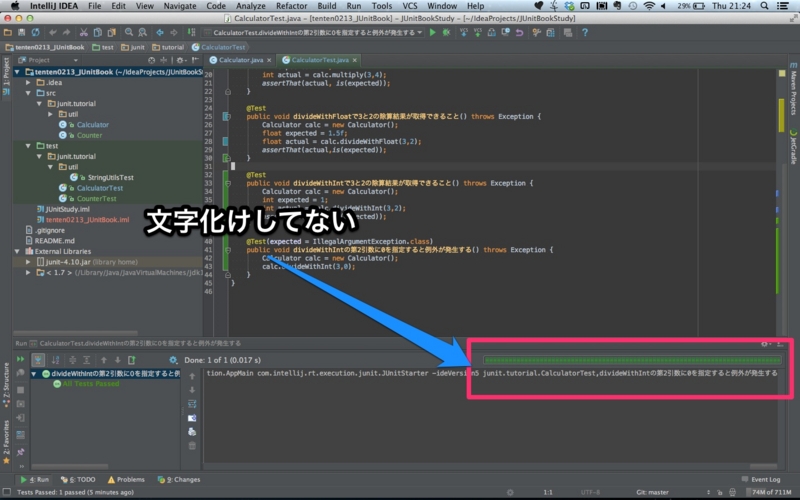
Task: Open the Project panel gear menu
Action: tap(181, 60)
